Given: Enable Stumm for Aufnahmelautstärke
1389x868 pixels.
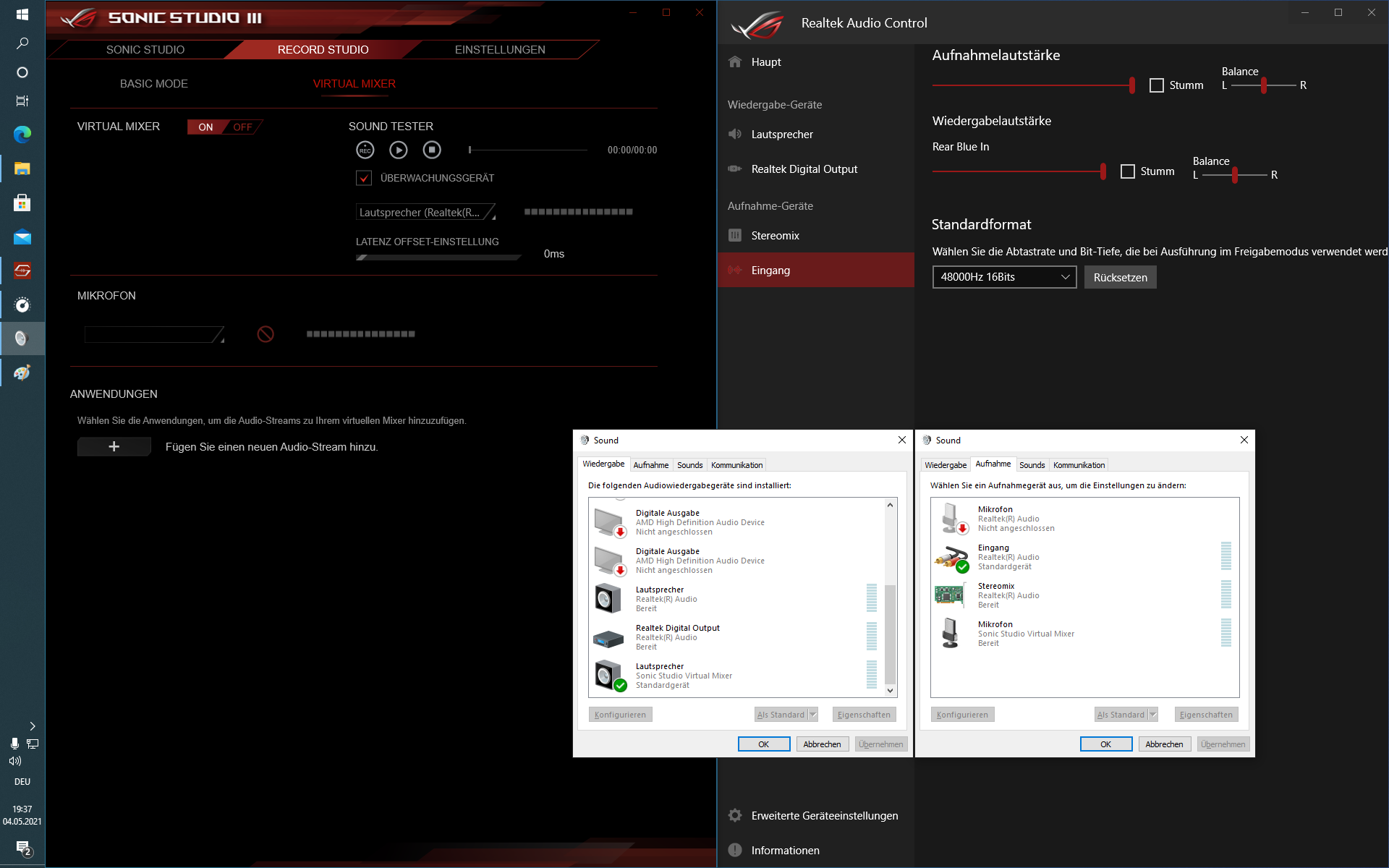Looking at the screenshot, I should [1157, 85].
